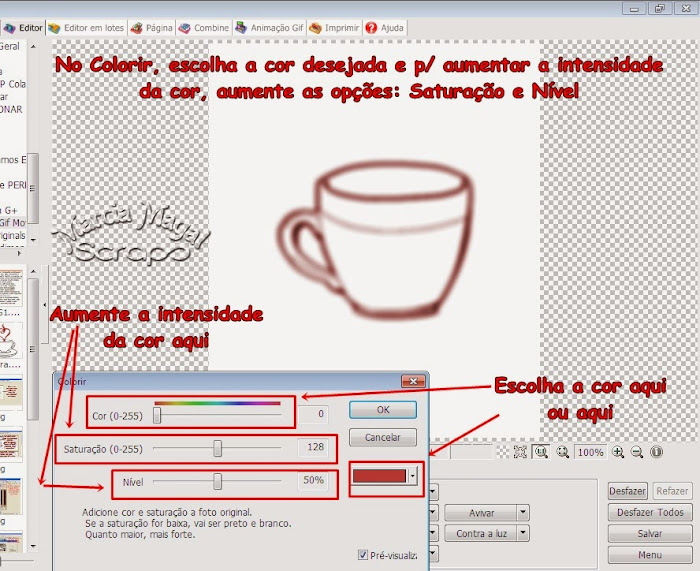Click the Nível slider handle
This screenshot has height=571, width=700.
[x=217, y=481]
